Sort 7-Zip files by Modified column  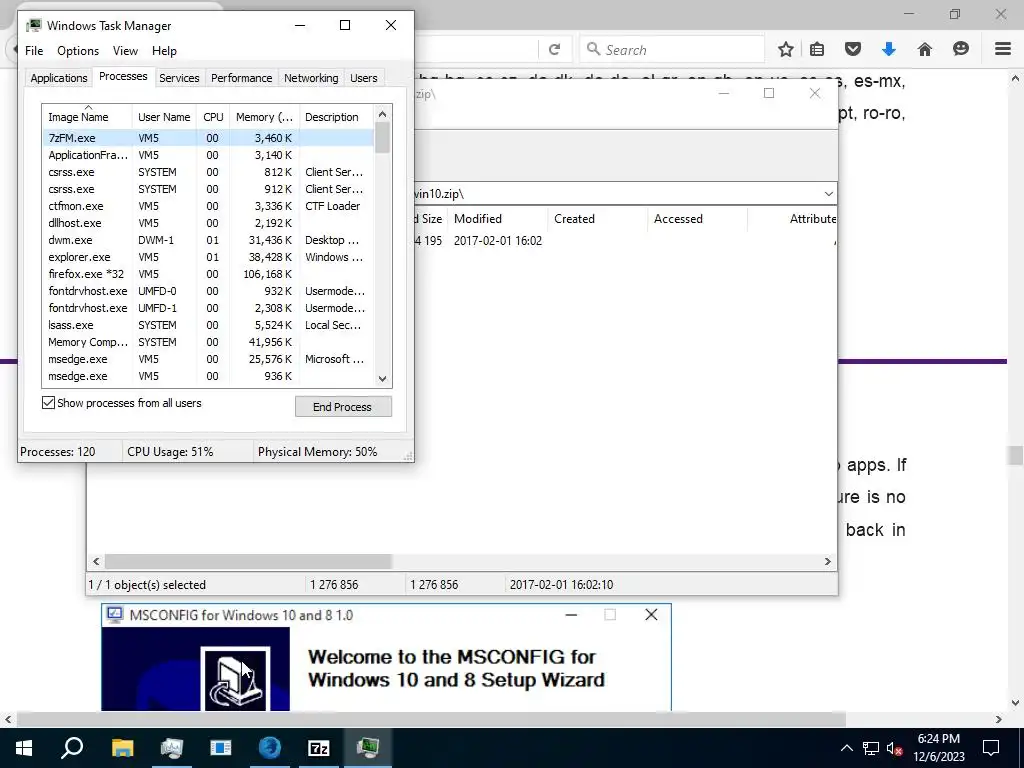coord(497,219)
